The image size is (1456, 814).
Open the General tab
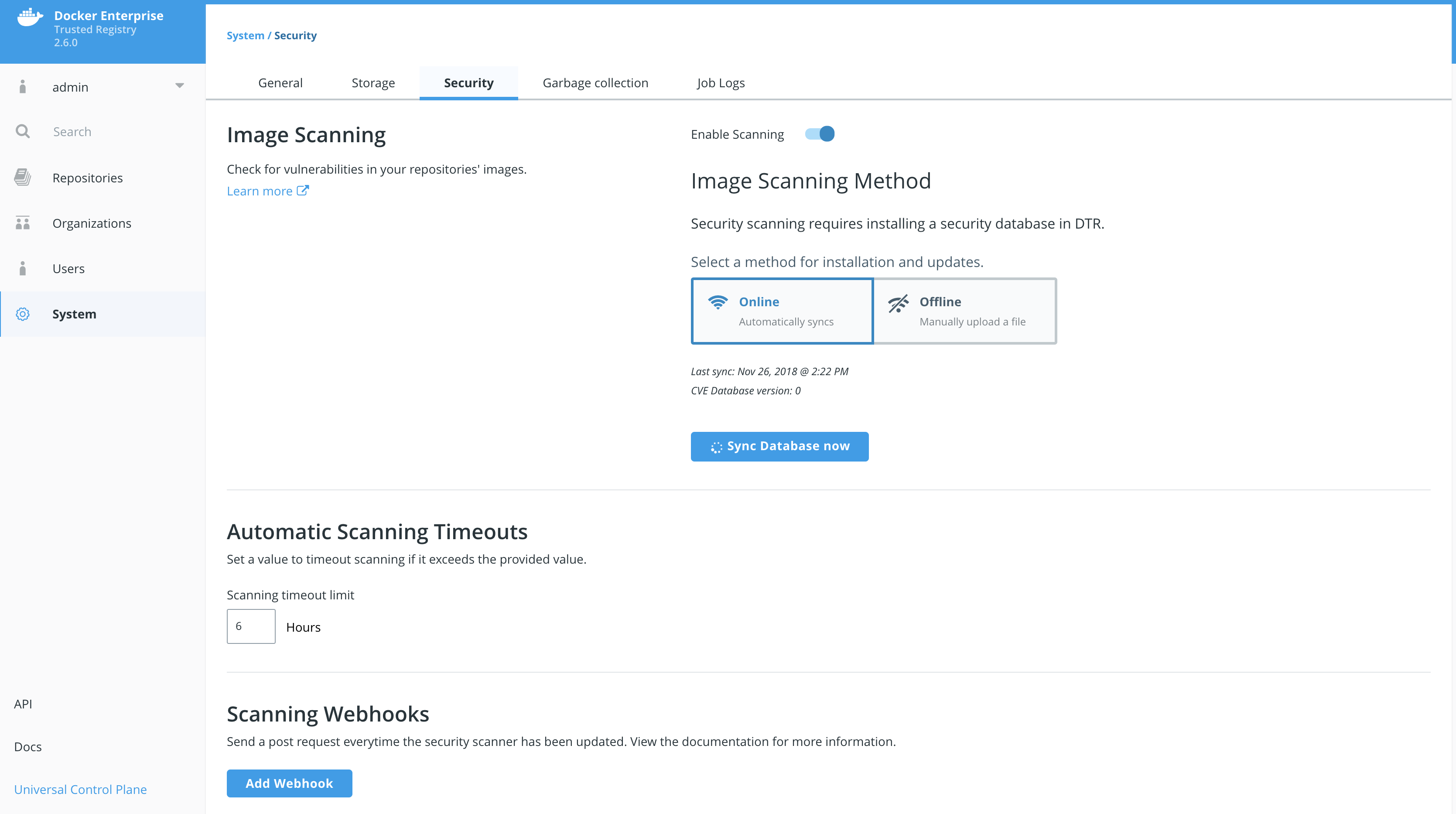280,82
